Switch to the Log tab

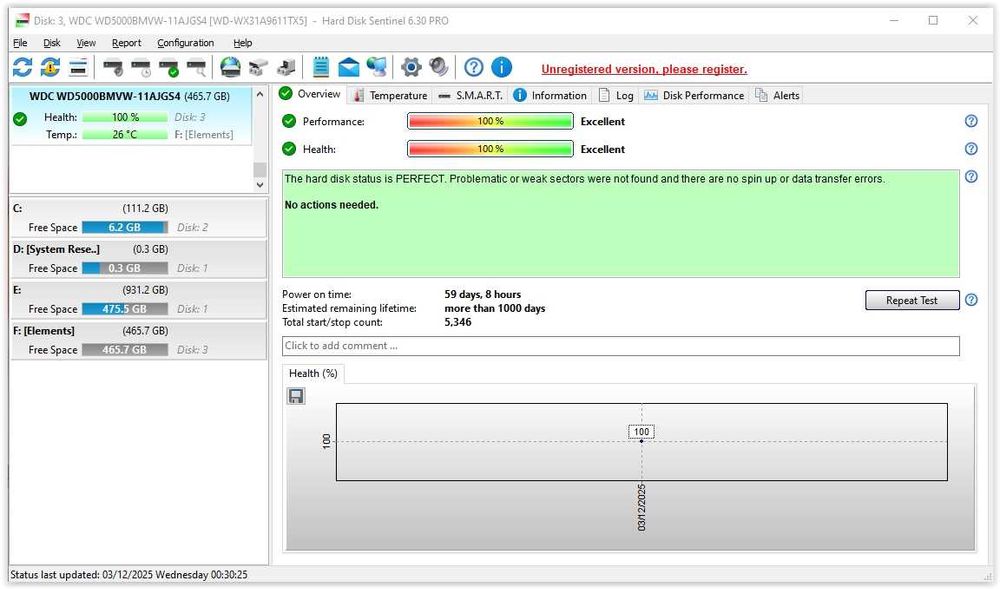pyautogui.click(x=616, y=96)
